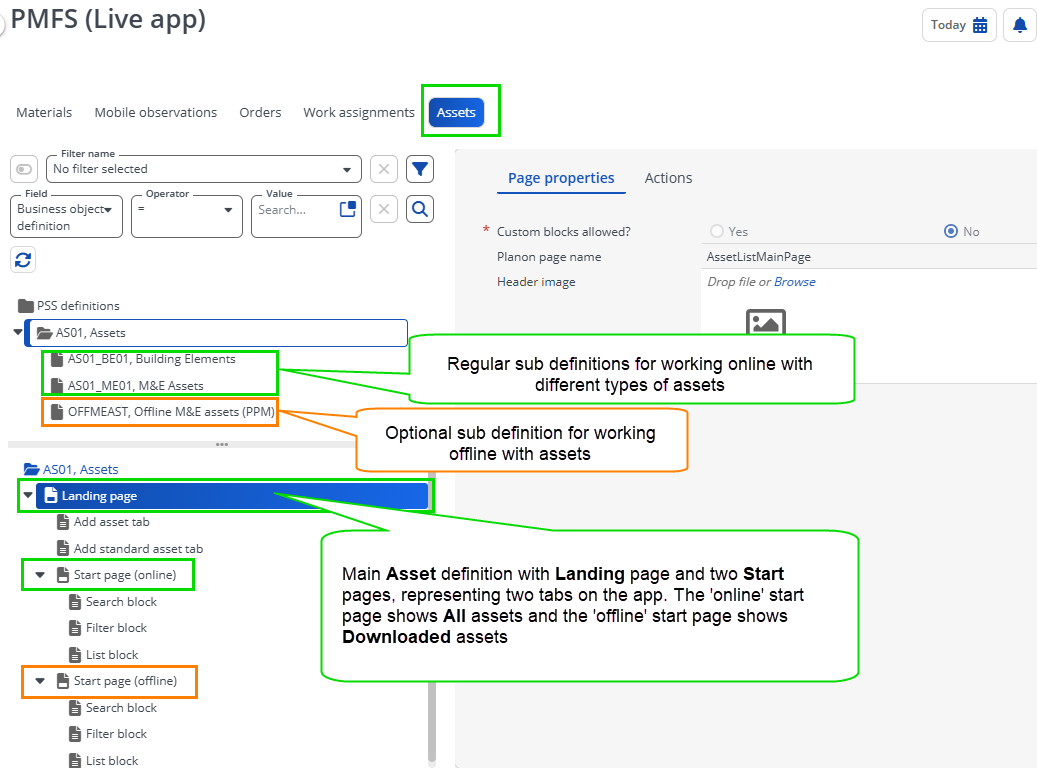Select Search block under Start page (offline)
Image resolution: width=1037 pixels, height=768 pixels.
(x=121, y=708)
